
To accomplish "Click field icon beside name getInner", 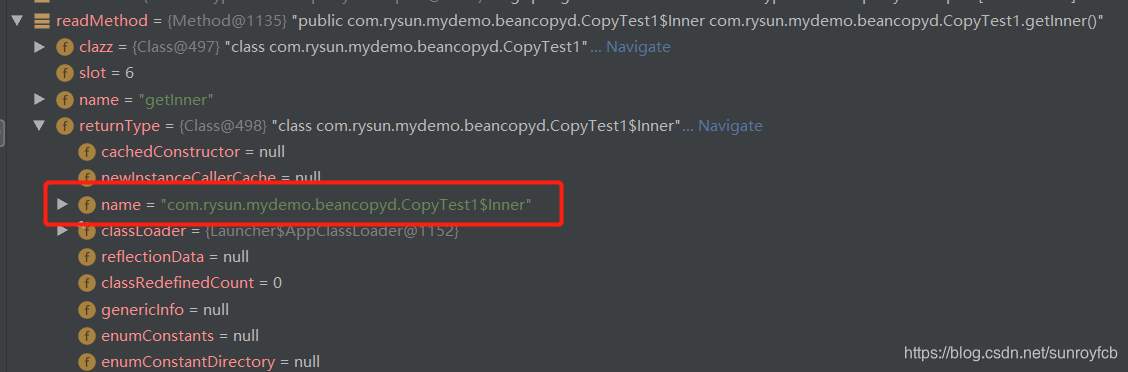I will (65, 99).
